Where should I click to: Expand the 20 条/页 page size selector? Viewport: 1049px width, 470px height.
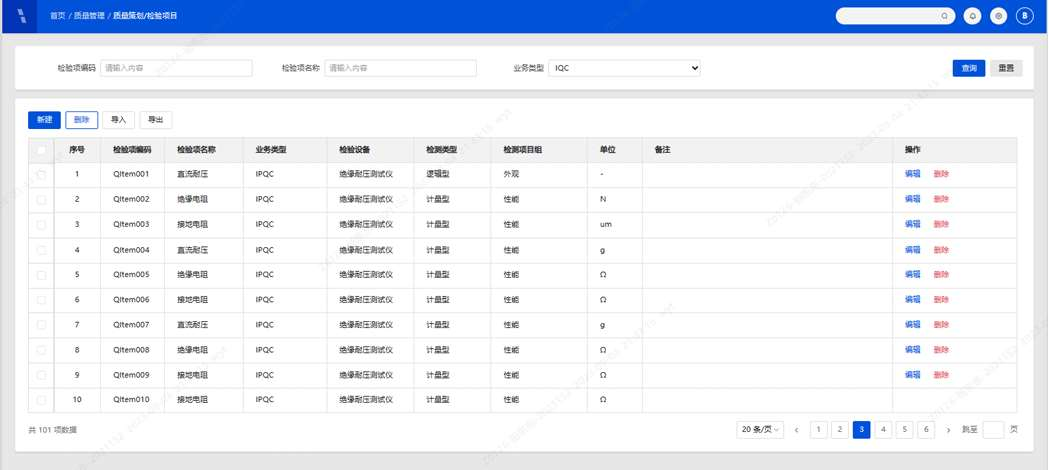[x=761, y=430]
